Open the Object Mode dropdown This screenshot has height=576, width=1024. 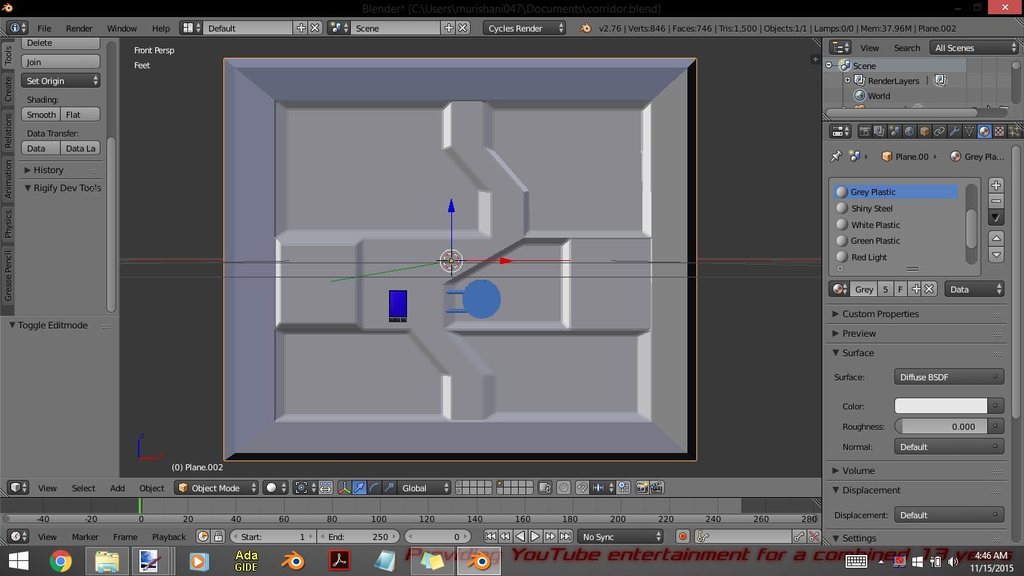click(x=215, y=488)
